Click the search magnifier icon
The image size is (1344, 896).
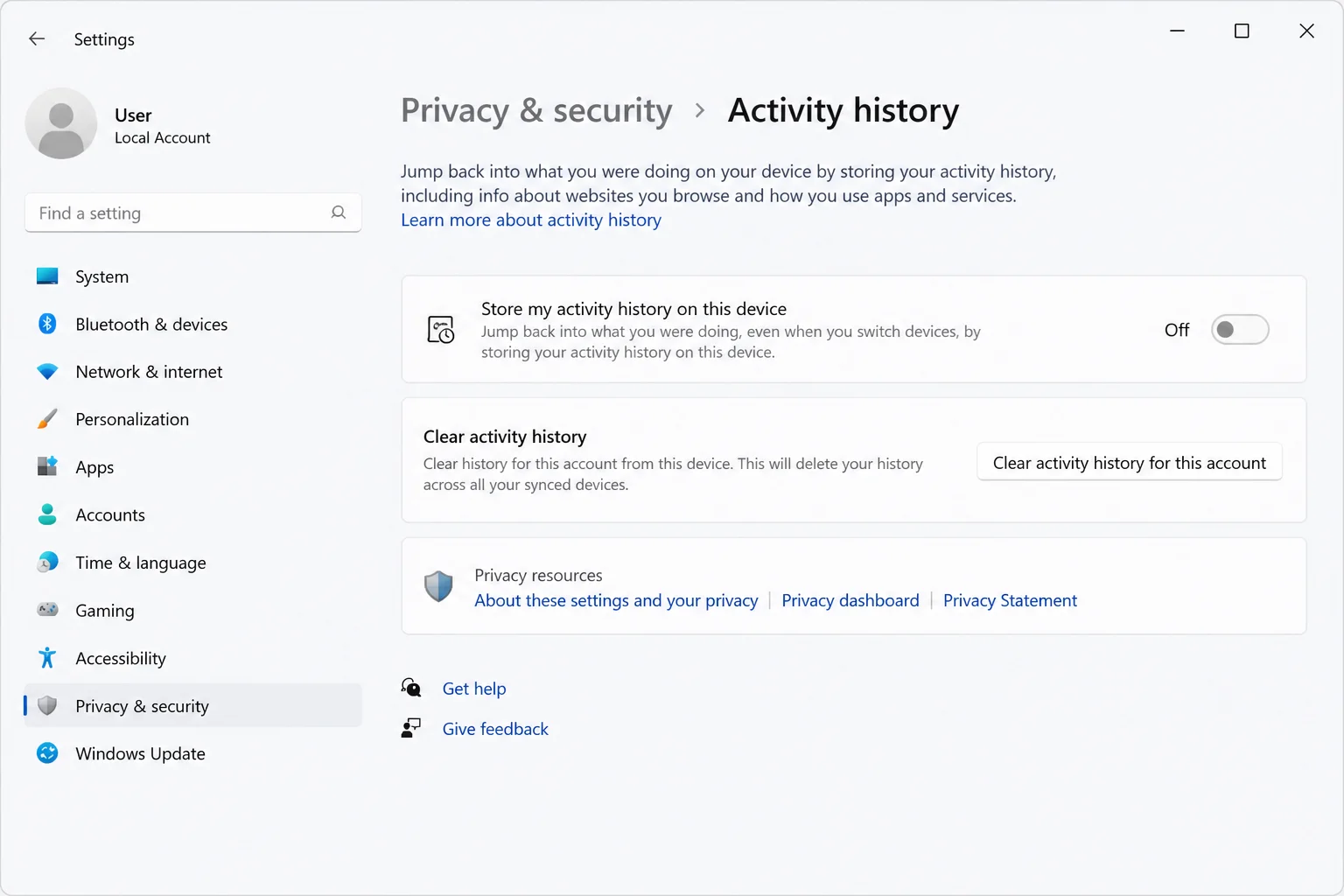tap(339, 213)
